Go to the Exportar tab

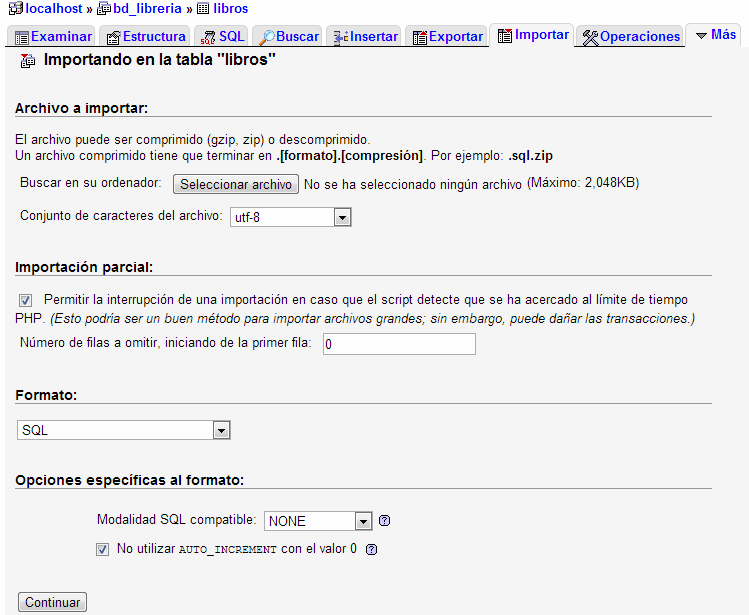[x=446, y=37]
